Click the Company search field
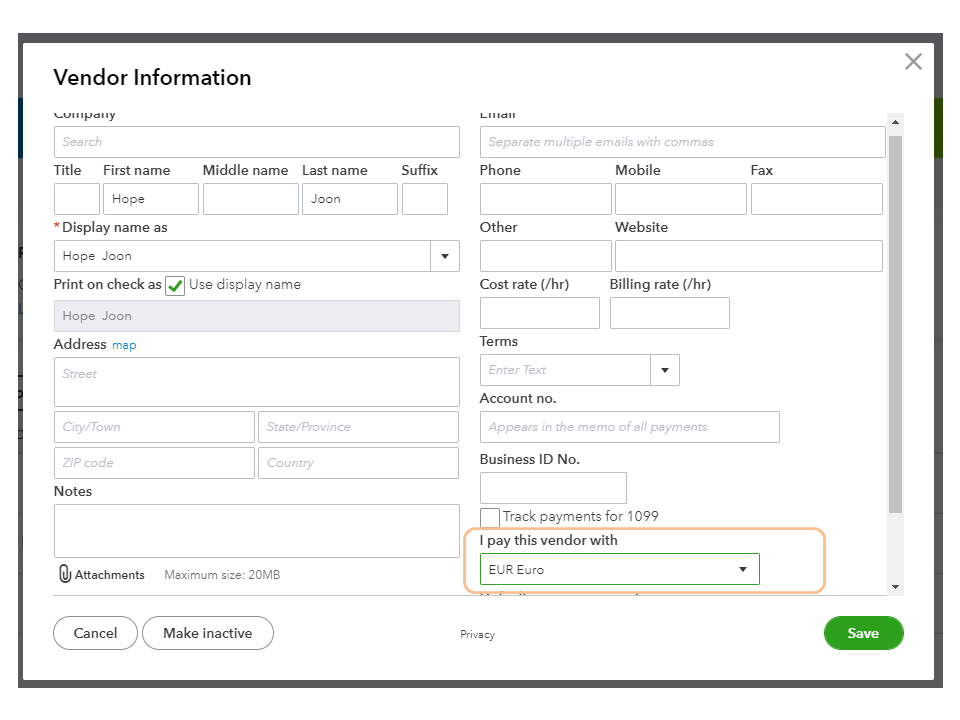Image resolution: width=960 pixels, height=720 pixels. [257, 142]
